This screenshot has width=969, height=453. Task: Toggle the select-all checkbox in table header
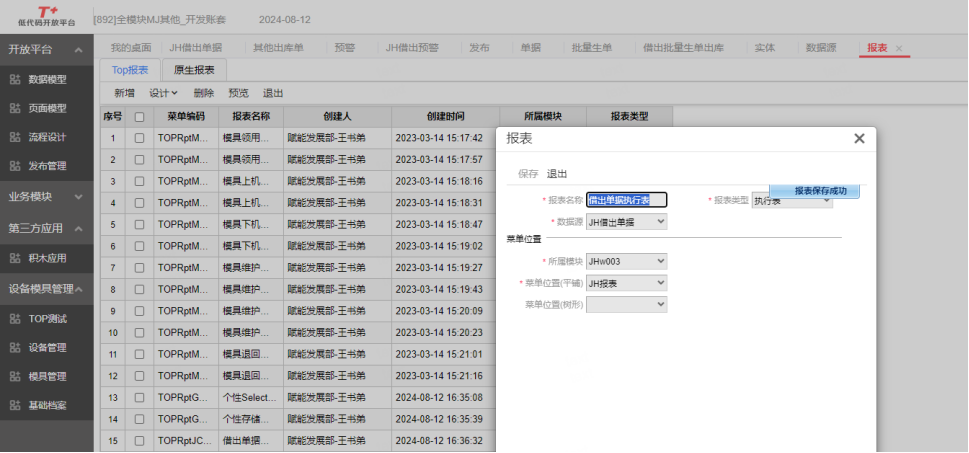[140, 116]
